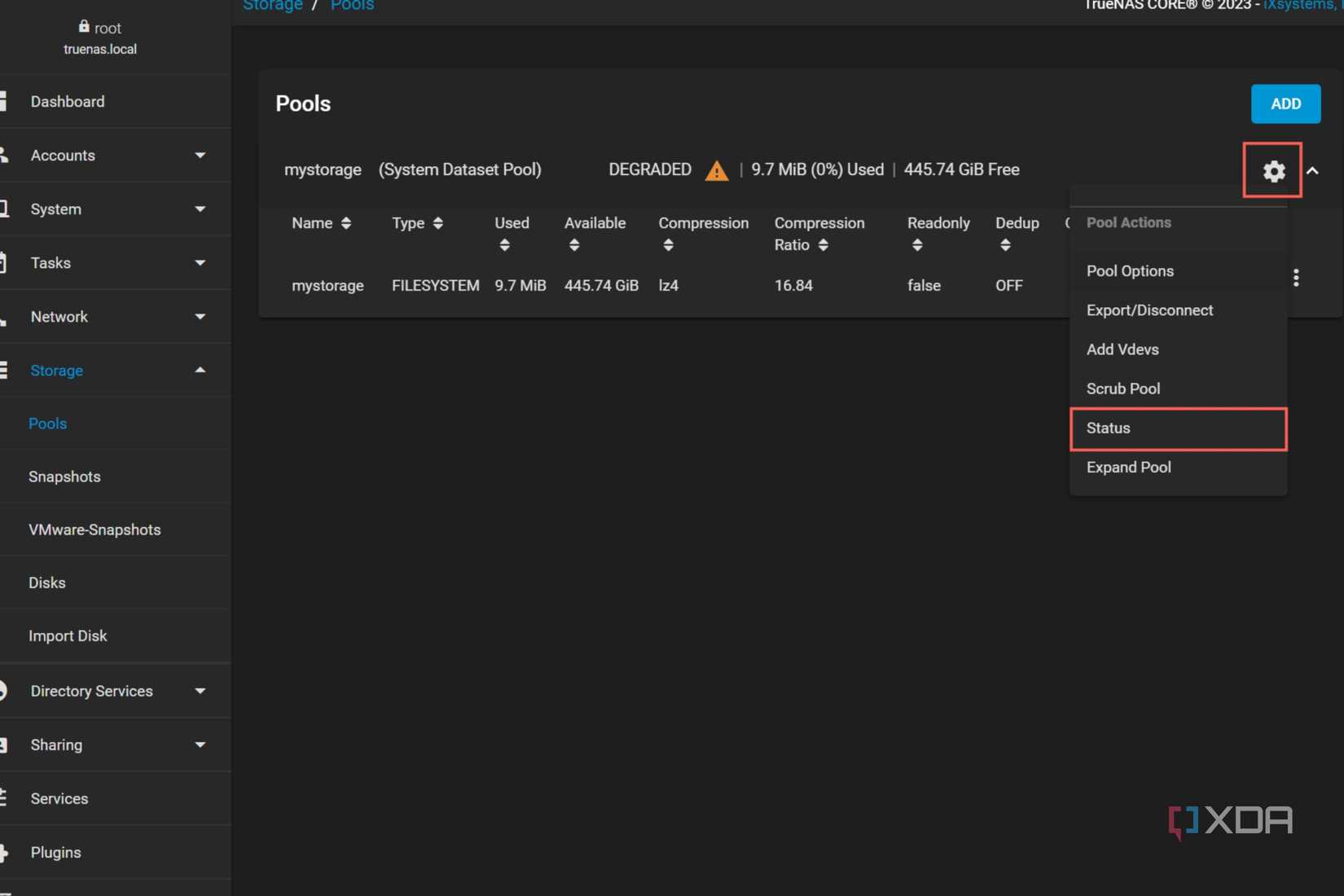This screenshot has width=1344, height=896.
Task: Collapse the Storage sidebar section
Action: pos(115,371)
